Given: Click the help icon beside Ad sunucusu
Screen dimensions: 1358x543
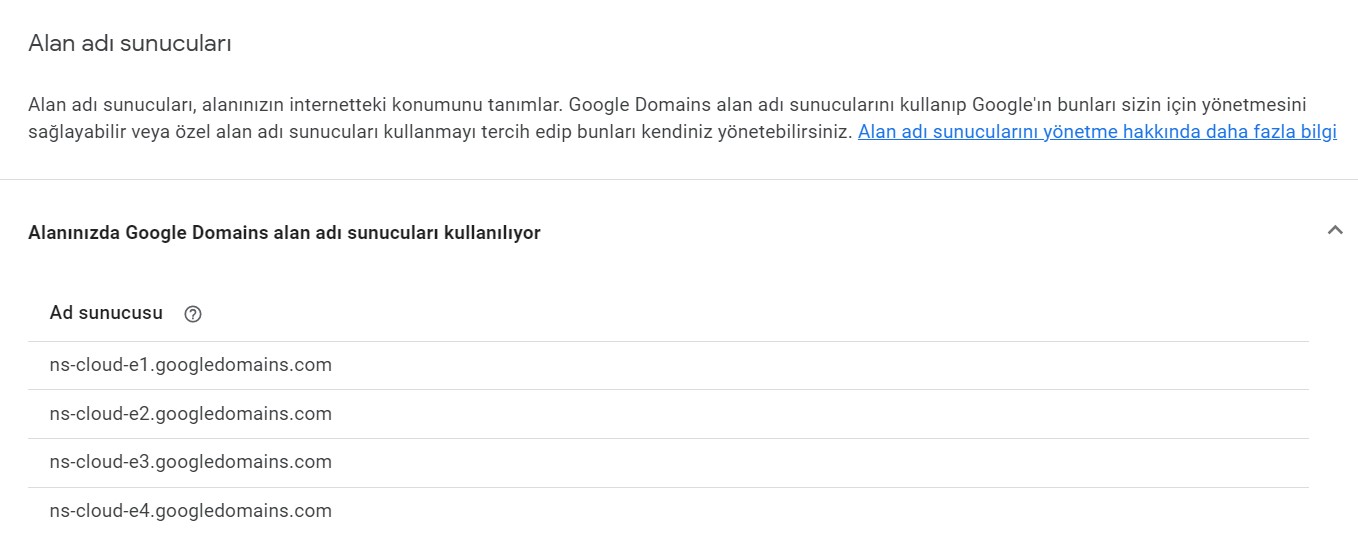Looking at the screenshot, I should (x=193, y=314).
